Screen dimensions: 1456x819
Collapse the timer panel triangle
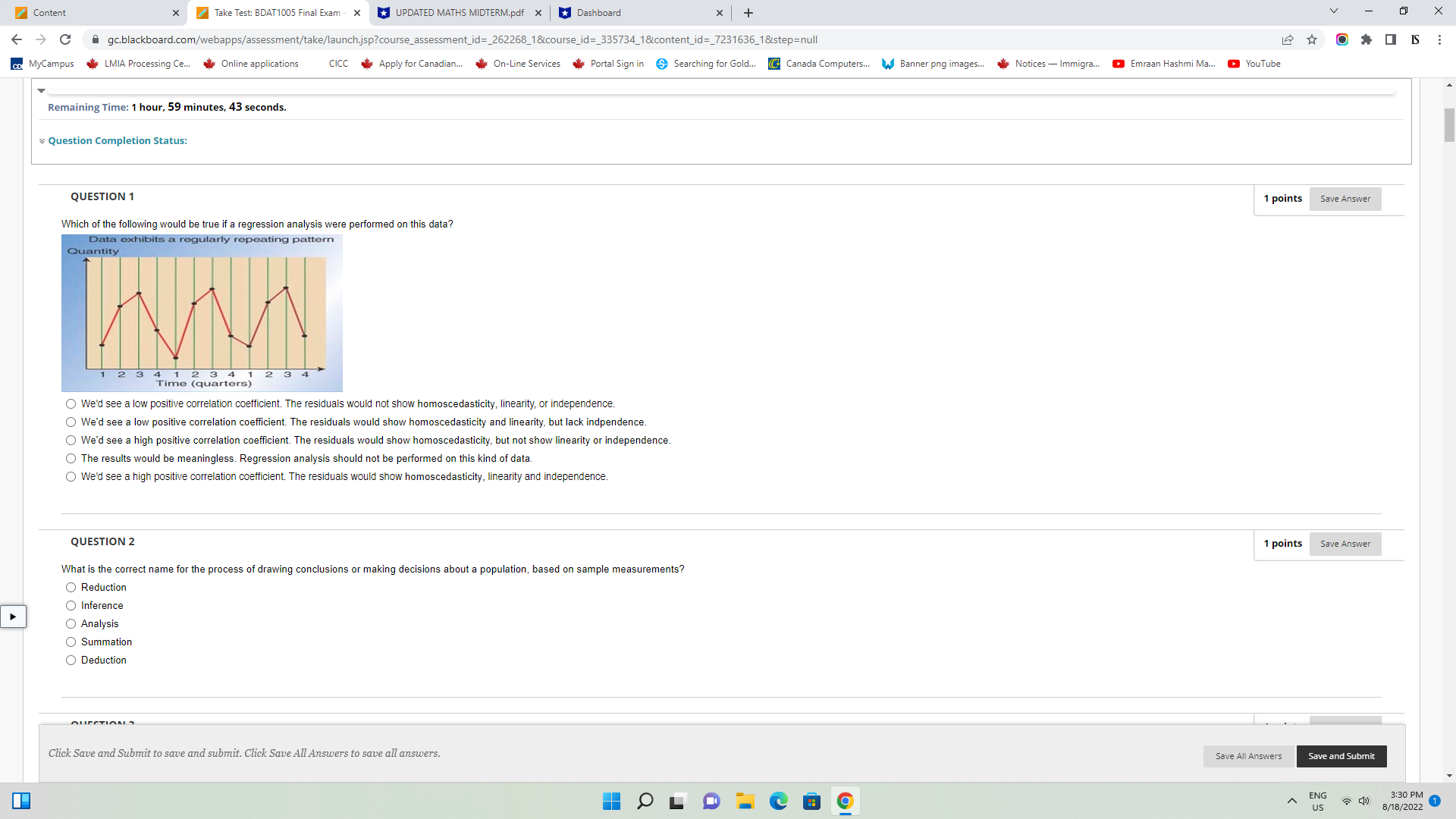42,91
